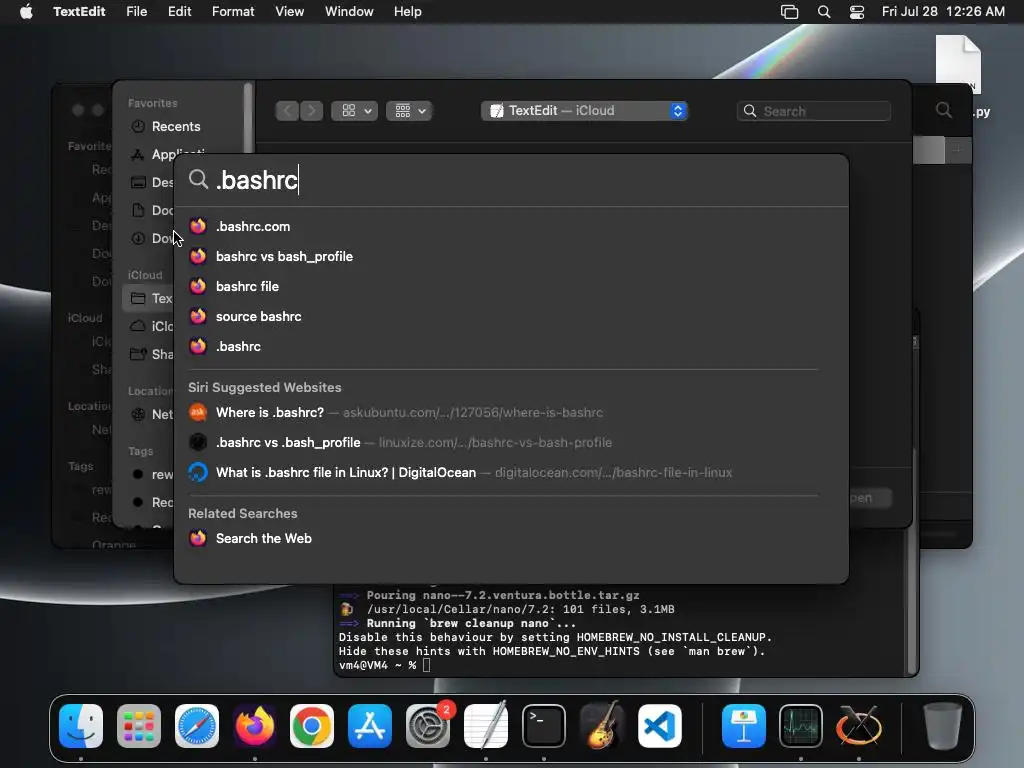1024x768 pixels.
Task: Open App Store from the Dock
Action: click(x=370, y=726)
